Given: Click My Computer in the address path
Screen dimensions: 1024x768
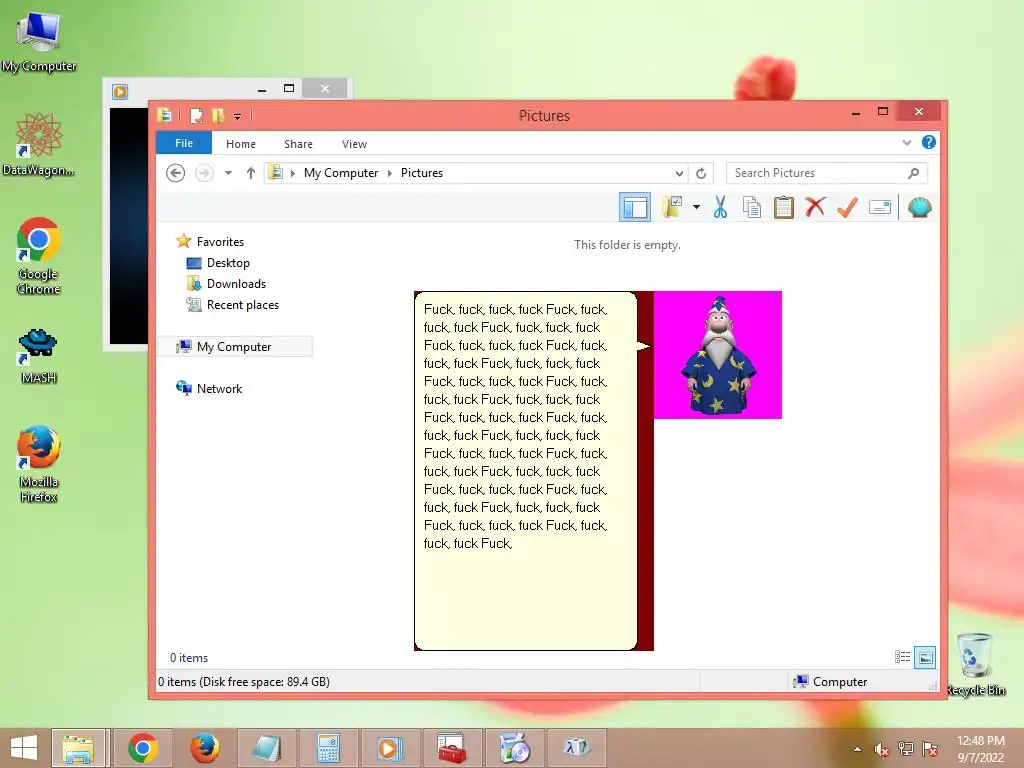Looking at the screenshot, I should click(341, 173).
